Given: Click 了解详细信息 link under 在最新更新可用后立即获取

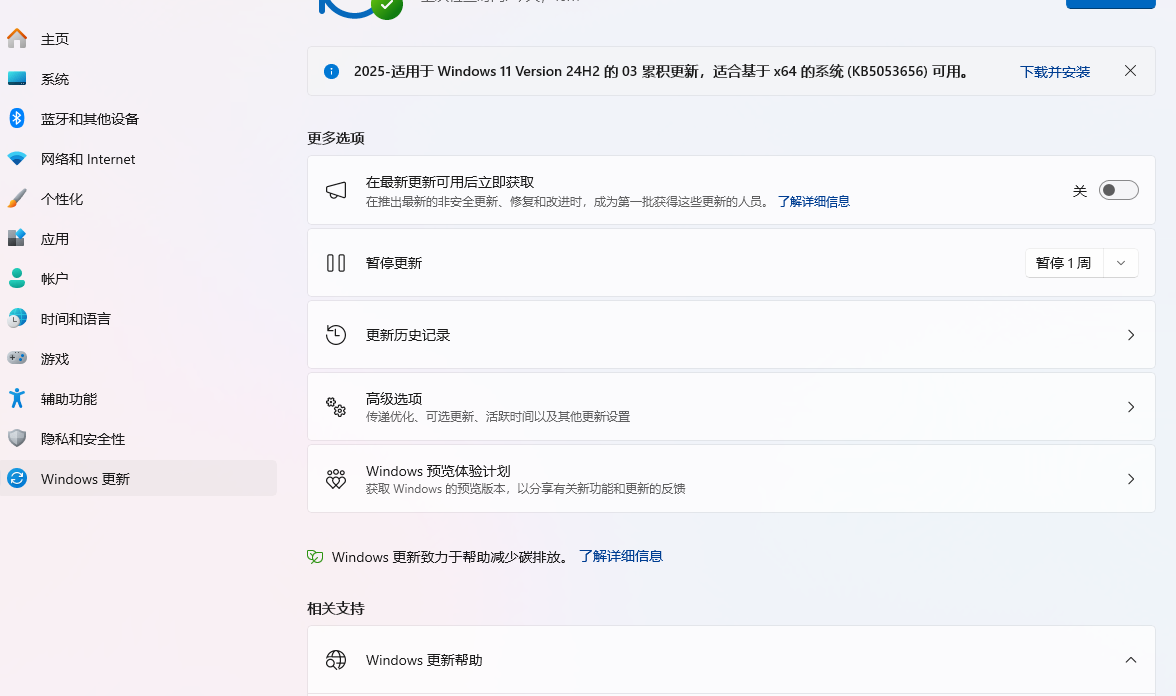Looking at the screenshot, I should tap(814, 202).
